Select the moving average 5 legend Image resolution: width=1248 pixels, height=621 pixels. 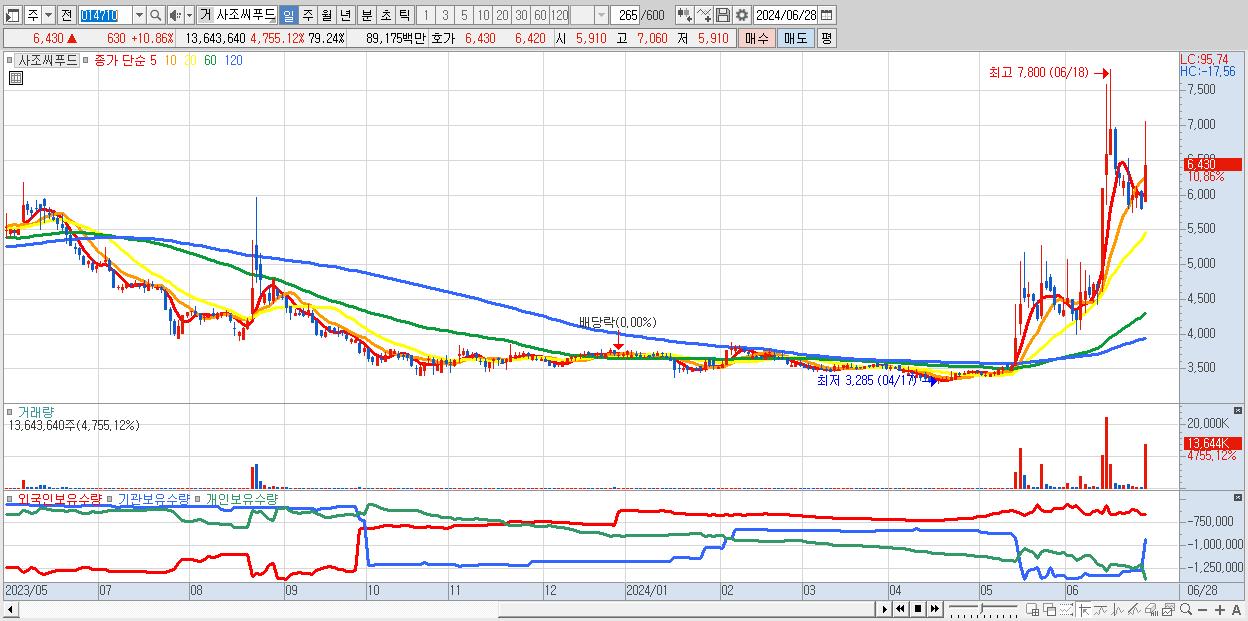pyautogui.click(x=153, y=60)
